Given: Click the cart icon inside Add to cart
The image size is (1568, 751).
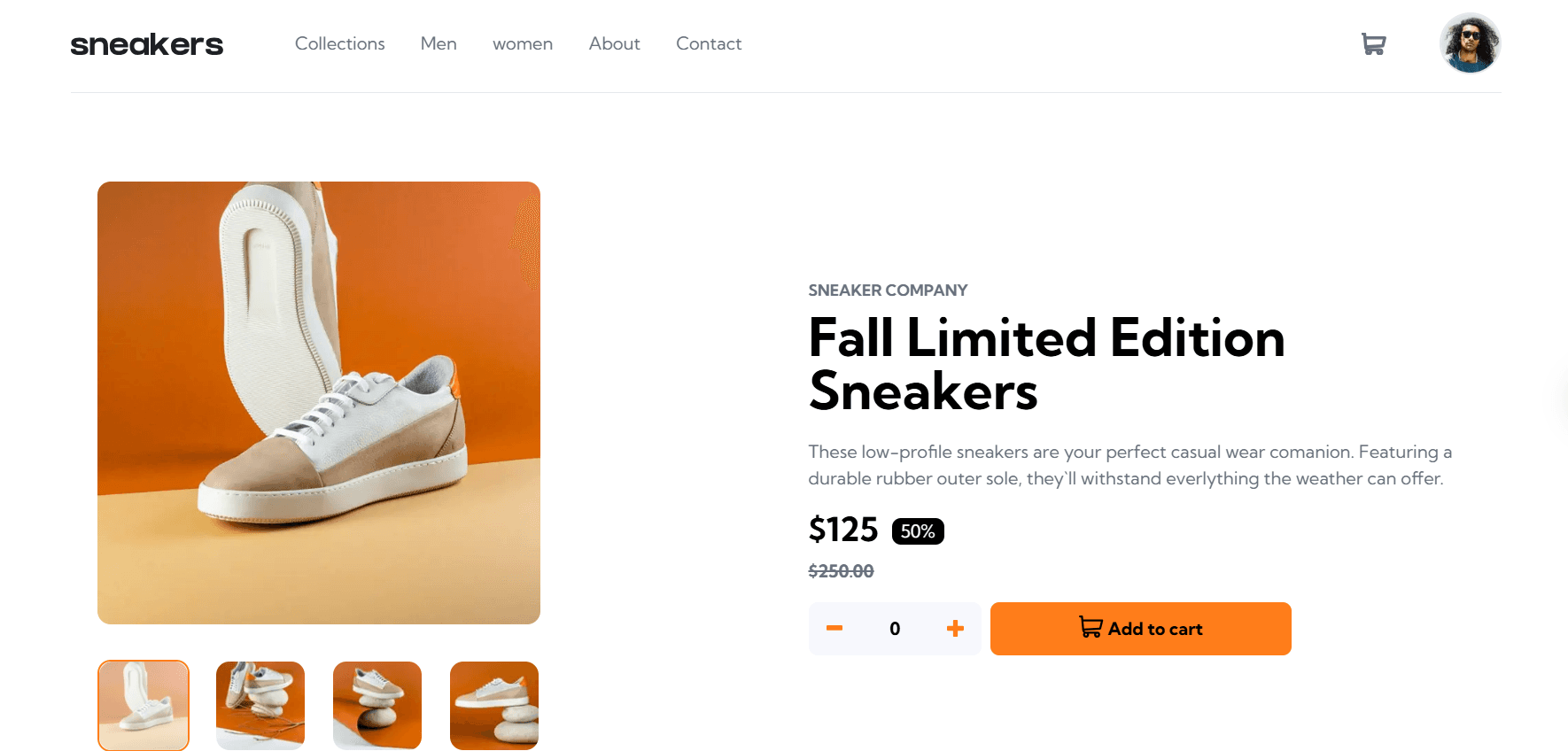Looking at the screenshot, I should (1091, 627).
